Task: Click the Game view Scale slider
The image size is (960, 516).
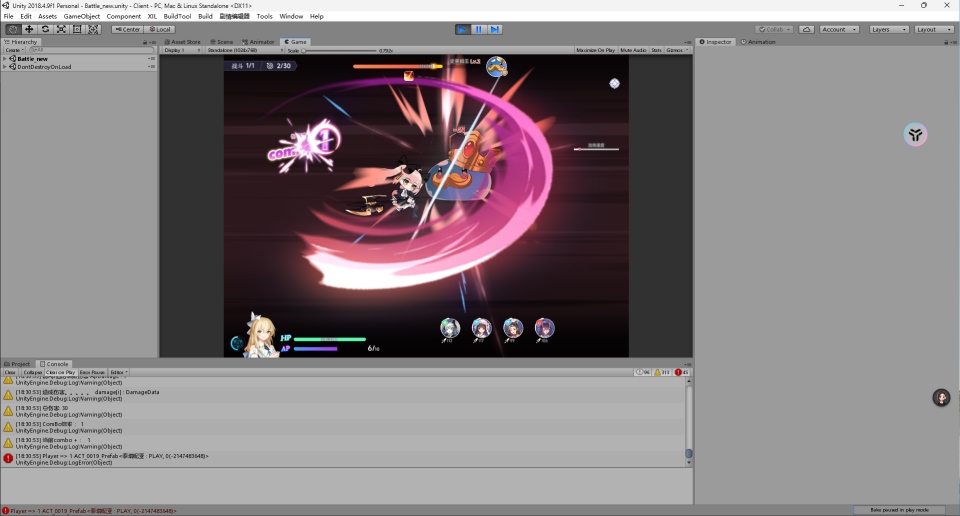Action: (x=340, y=50)
